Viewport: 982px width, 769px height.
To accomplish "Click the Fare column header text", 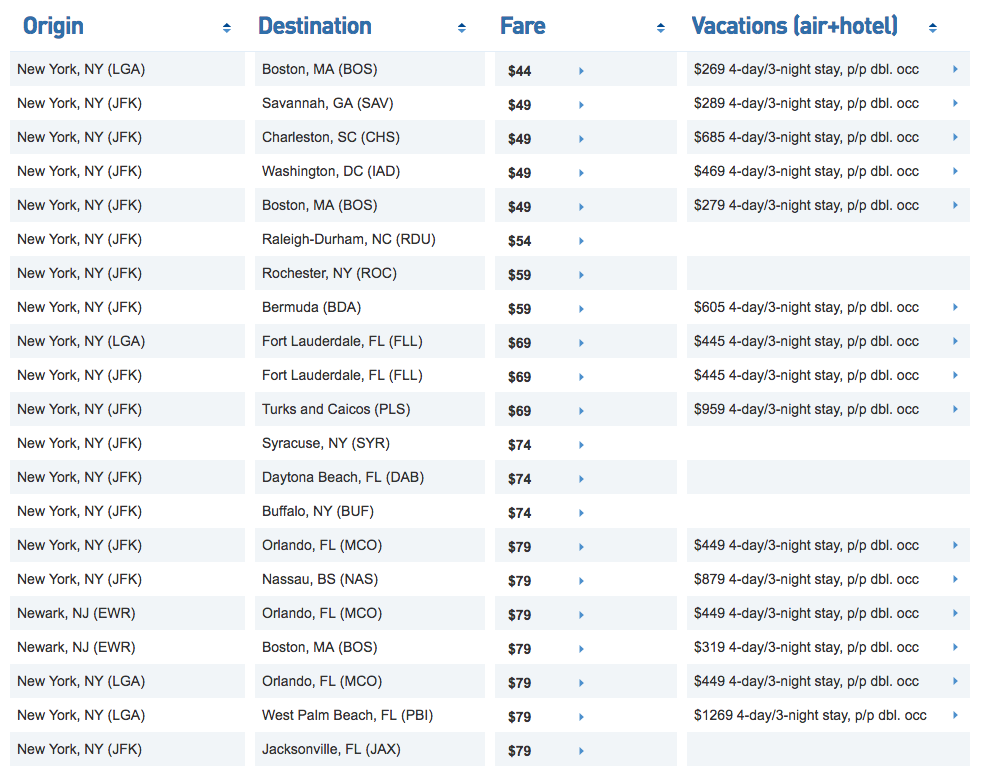I will click(x=522, y=26).
